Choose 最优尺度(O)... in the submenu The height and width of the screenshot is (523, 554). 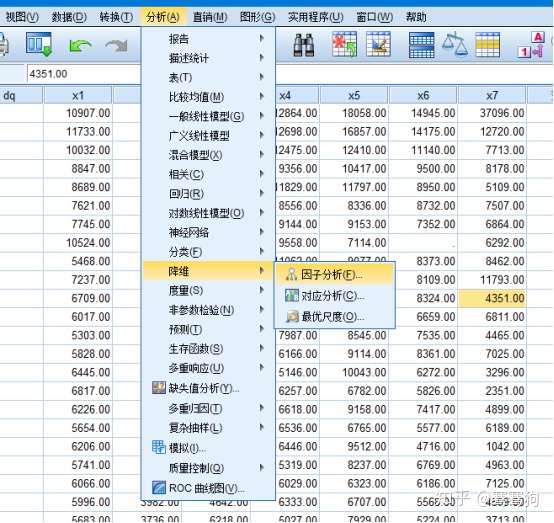(335, 317)
